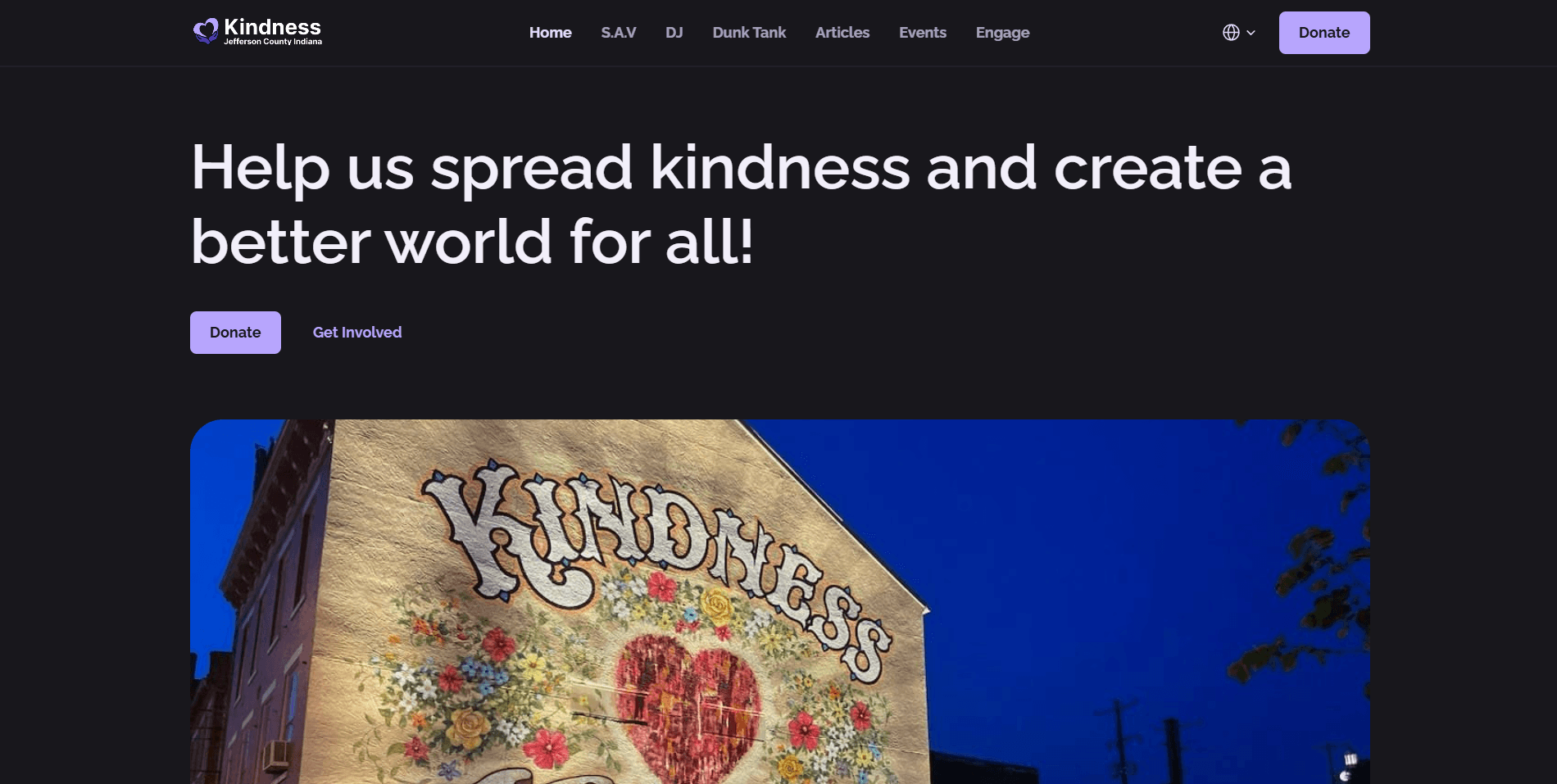Follow the Get Involved link
This screenshot has width=1557, height=784.
pyautogui.click(x=357, y=333)
